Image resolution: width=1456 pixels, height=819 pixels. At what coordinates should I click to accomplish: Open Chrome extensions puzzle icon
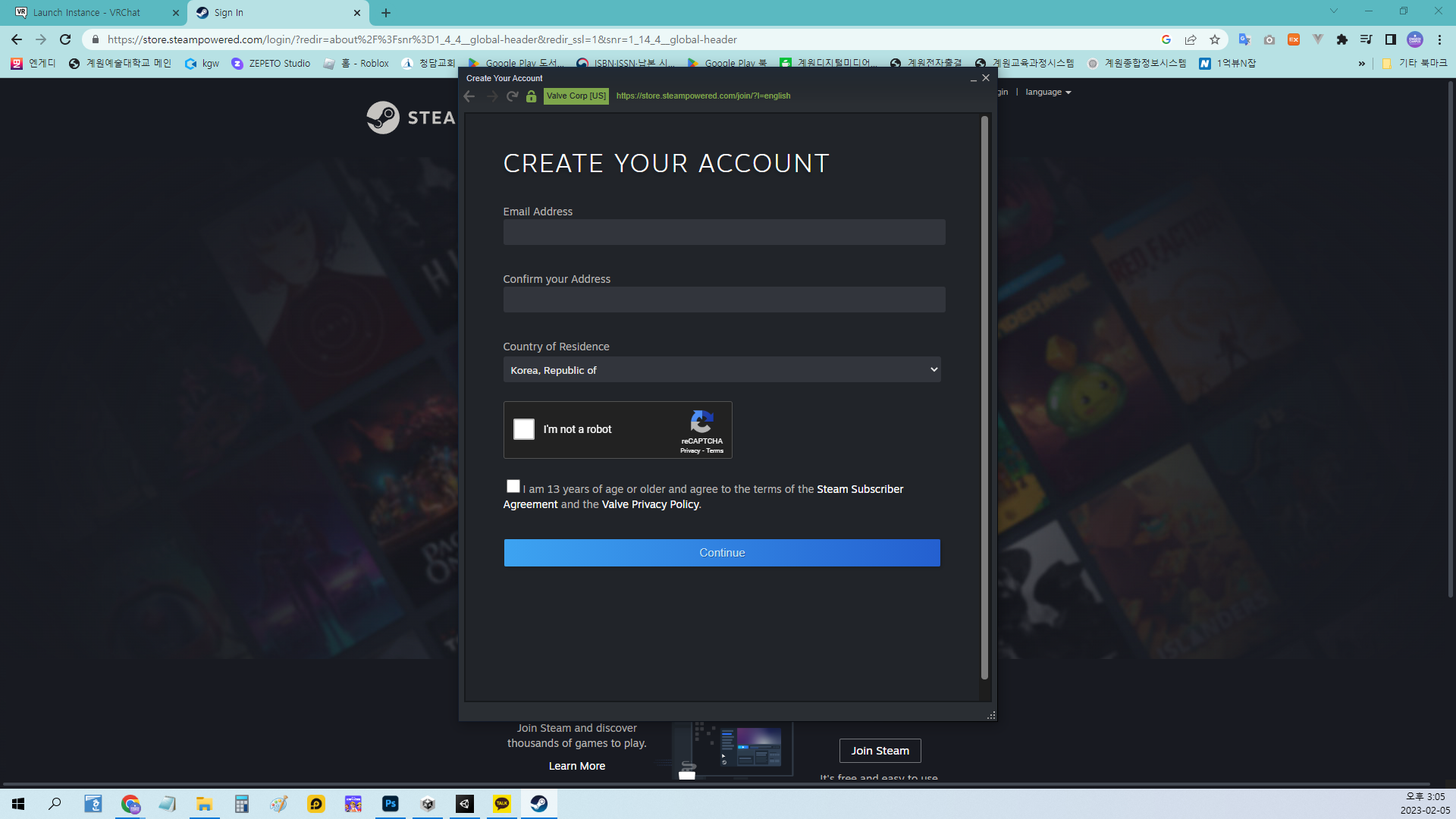pos(1341,39)
